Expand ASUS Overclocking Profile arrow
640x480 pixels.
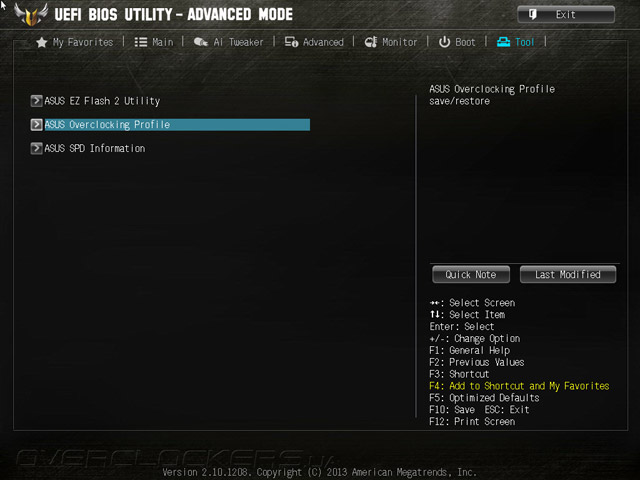coord(36,124)
